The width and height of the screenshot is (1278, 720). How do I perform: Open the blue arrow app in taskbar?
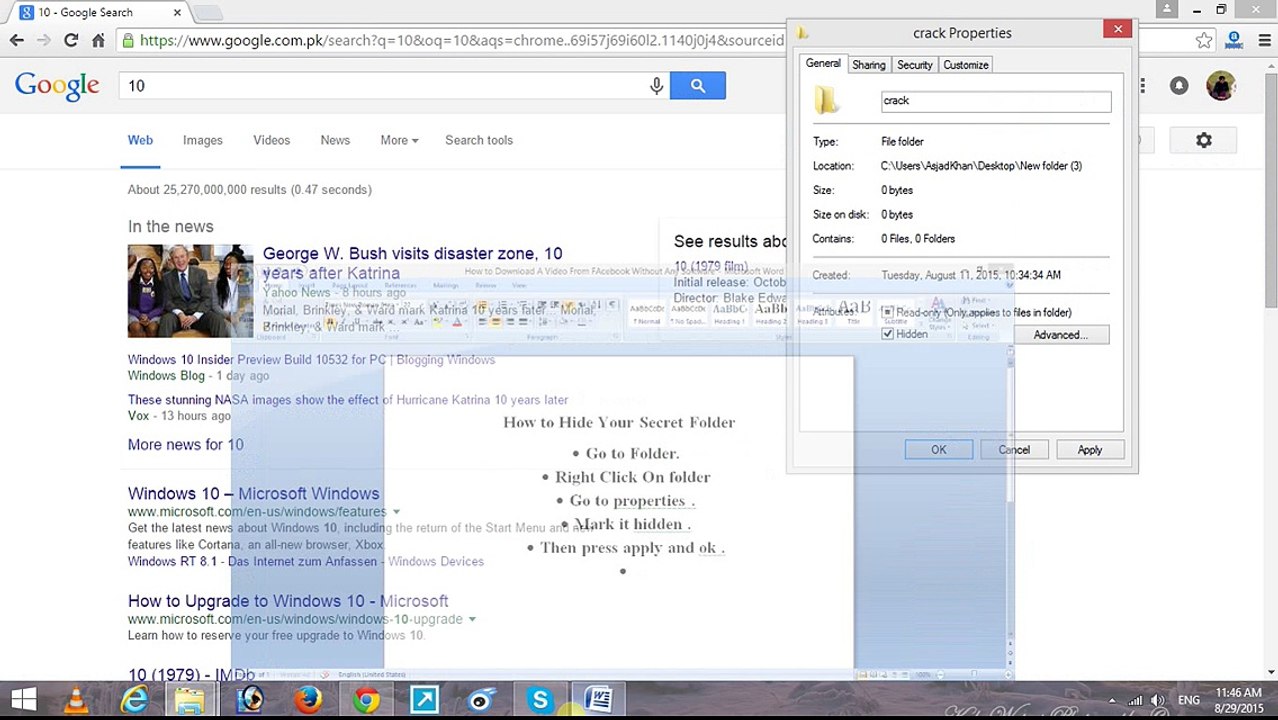[x=424, y=699]
